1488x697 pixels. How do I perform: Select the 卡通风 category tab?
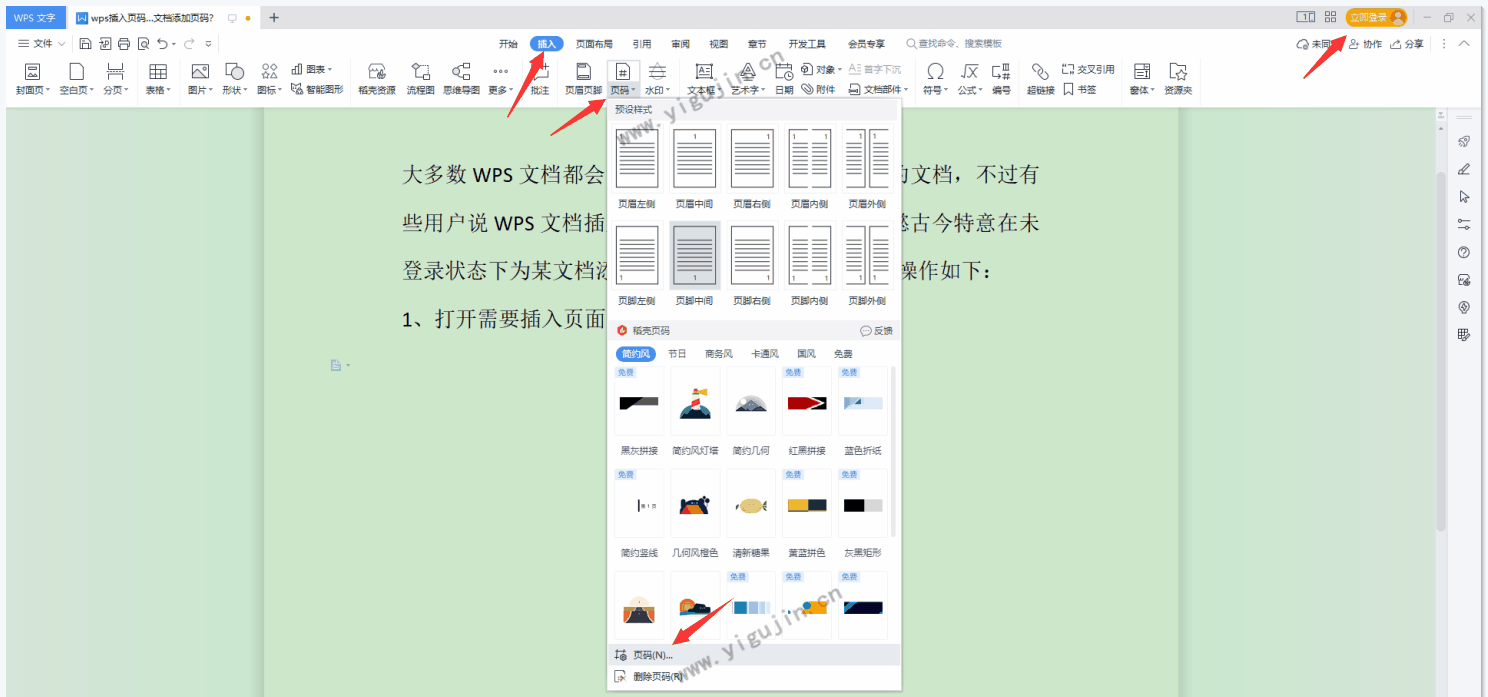coord(765,354)
